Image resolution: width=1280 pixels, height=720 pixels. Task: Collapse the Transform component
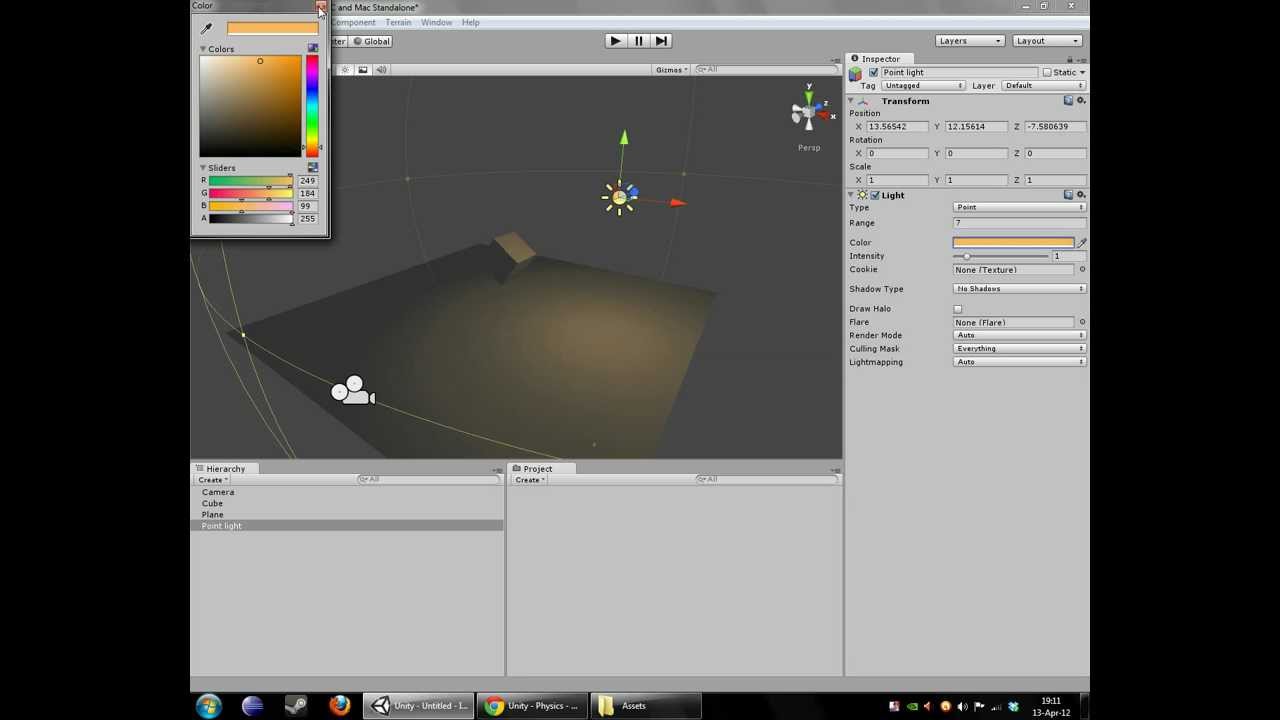[x=851, y=101]
